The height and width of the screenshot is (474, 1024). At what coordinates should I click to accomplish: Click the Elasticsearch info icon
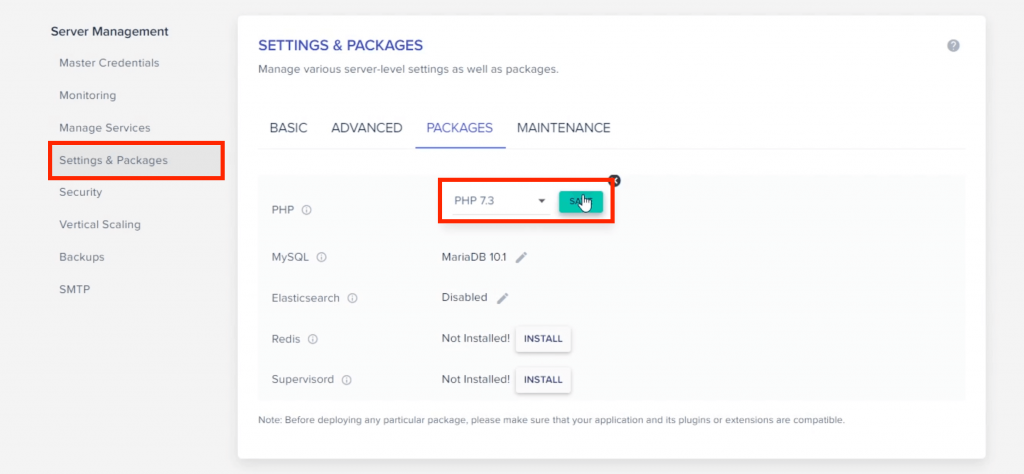353,298
